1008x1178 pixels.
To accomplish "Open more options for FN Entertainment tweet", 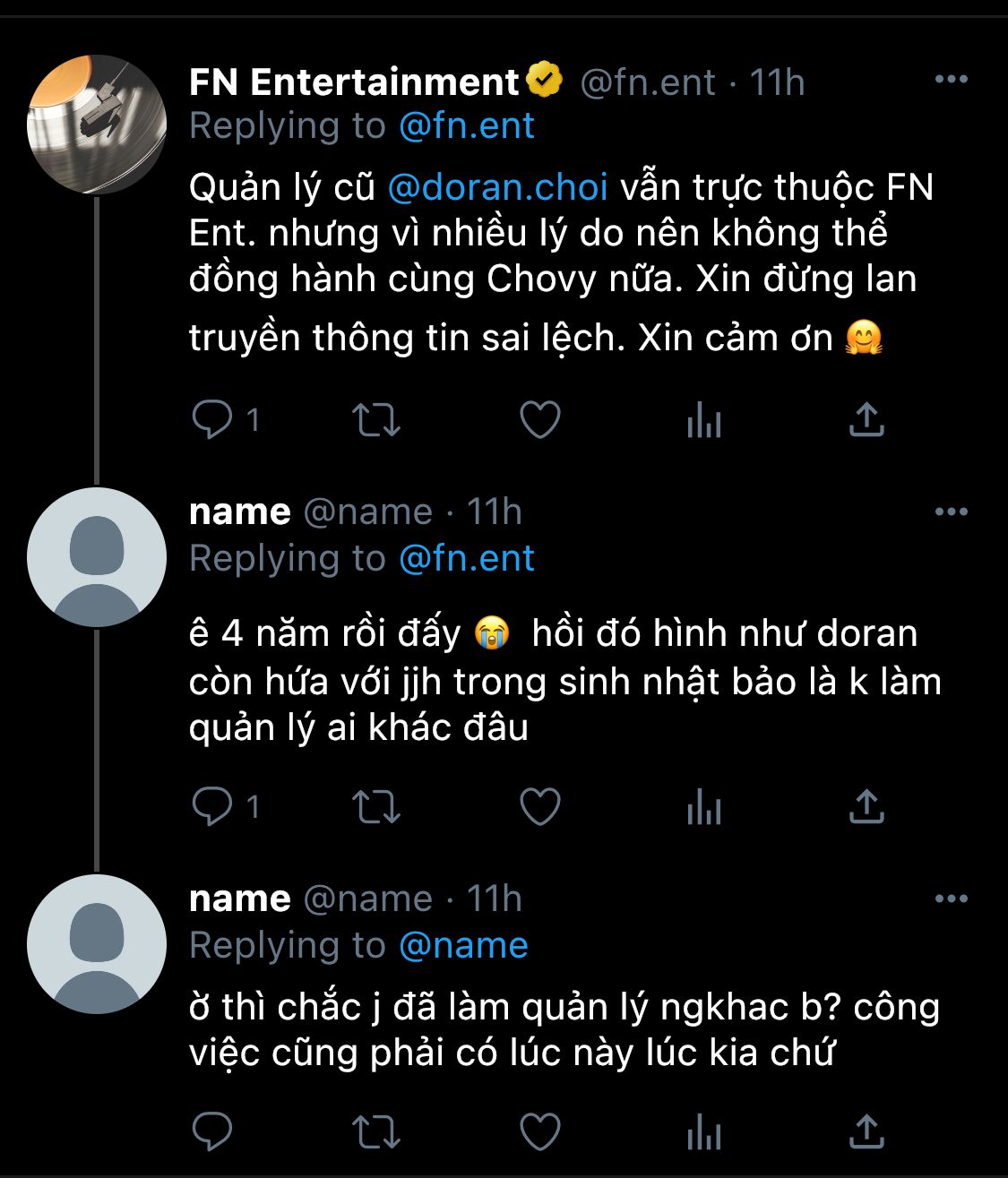I will (951, 80).
